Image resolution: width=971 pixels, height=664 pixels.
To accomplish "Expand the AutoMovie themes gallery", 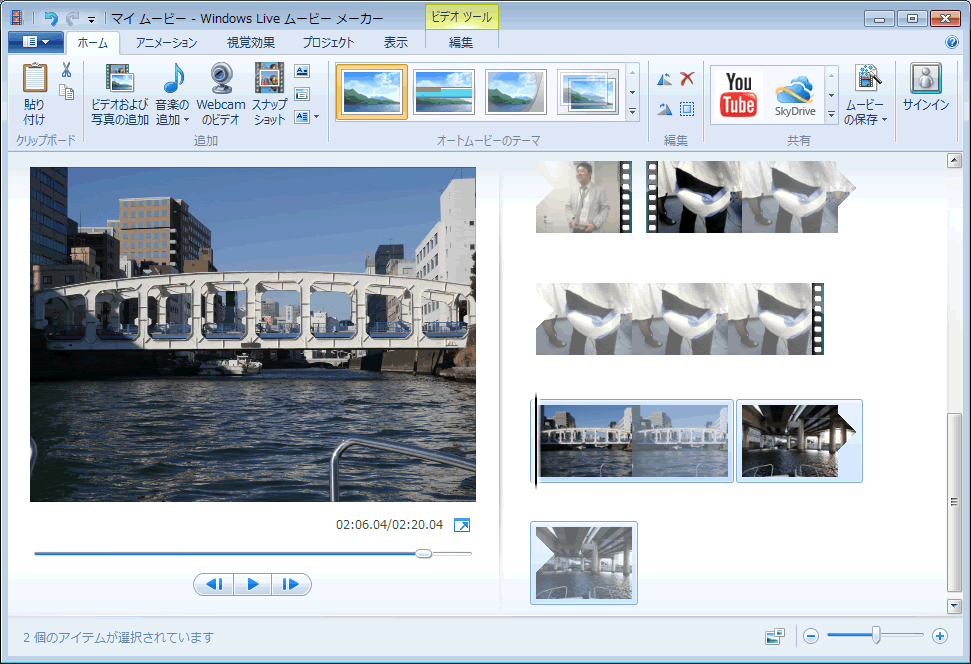I will pyautogui.click(x=632, y=112).
